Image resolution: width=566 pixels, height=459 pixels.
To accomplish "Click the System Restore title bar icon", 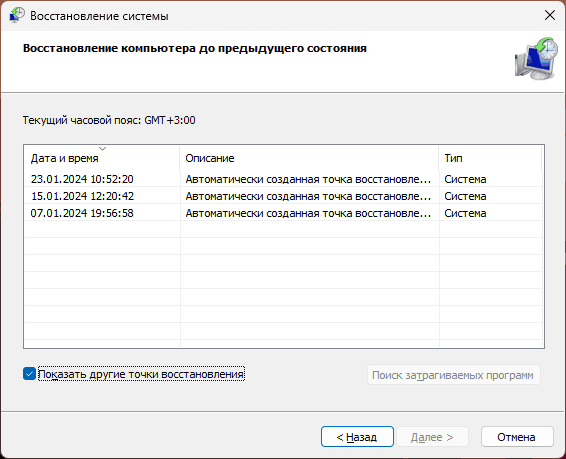I will 17,15.
